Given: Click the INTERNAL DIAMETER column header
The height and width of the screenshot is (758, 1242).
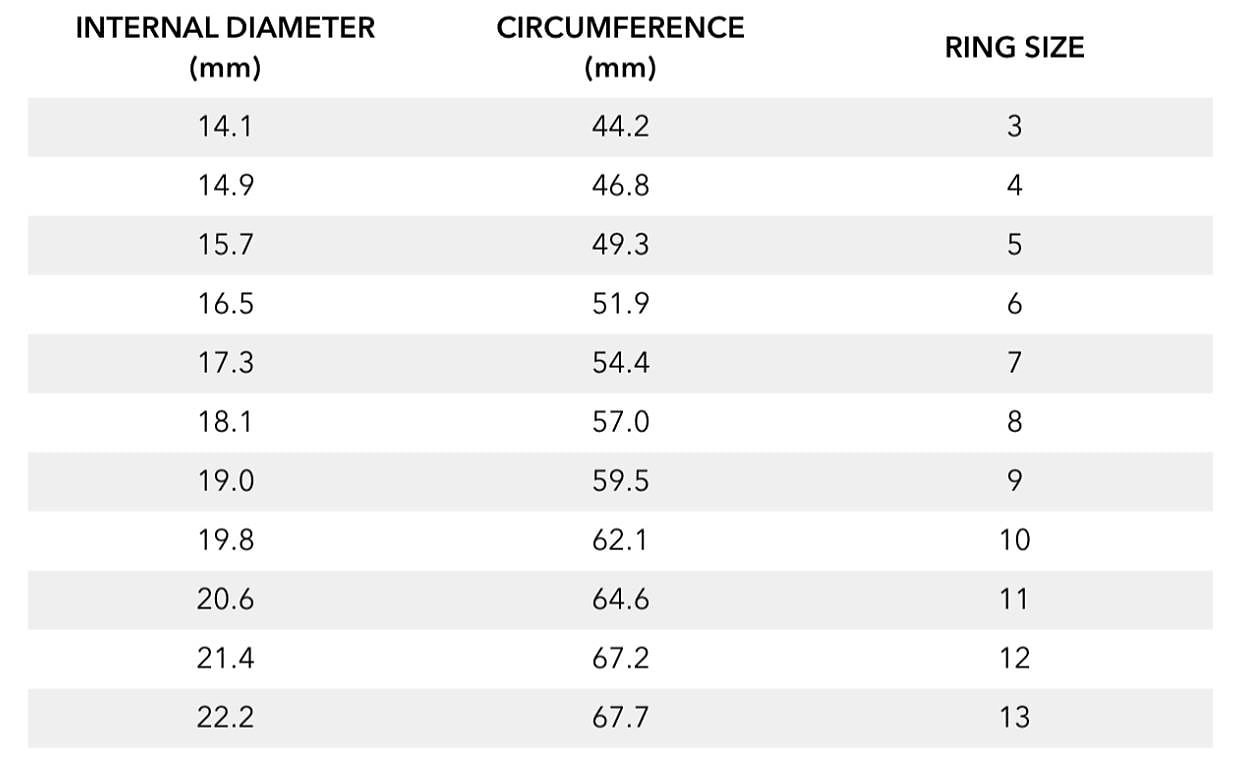Looking at the screenshot, I should pos(225,47).
